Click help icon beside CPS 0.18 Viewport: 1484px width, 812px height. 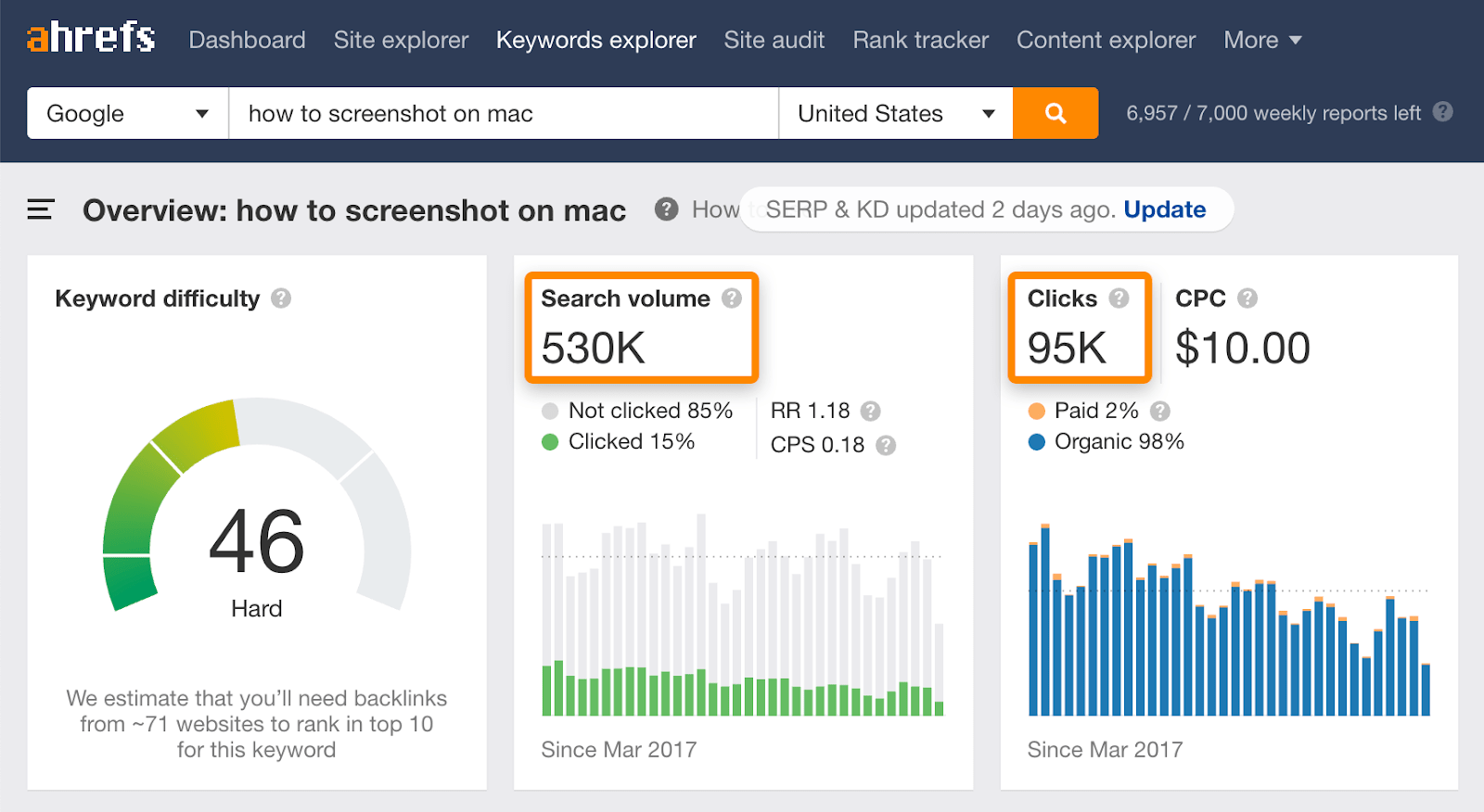click(x=886, y=445)
